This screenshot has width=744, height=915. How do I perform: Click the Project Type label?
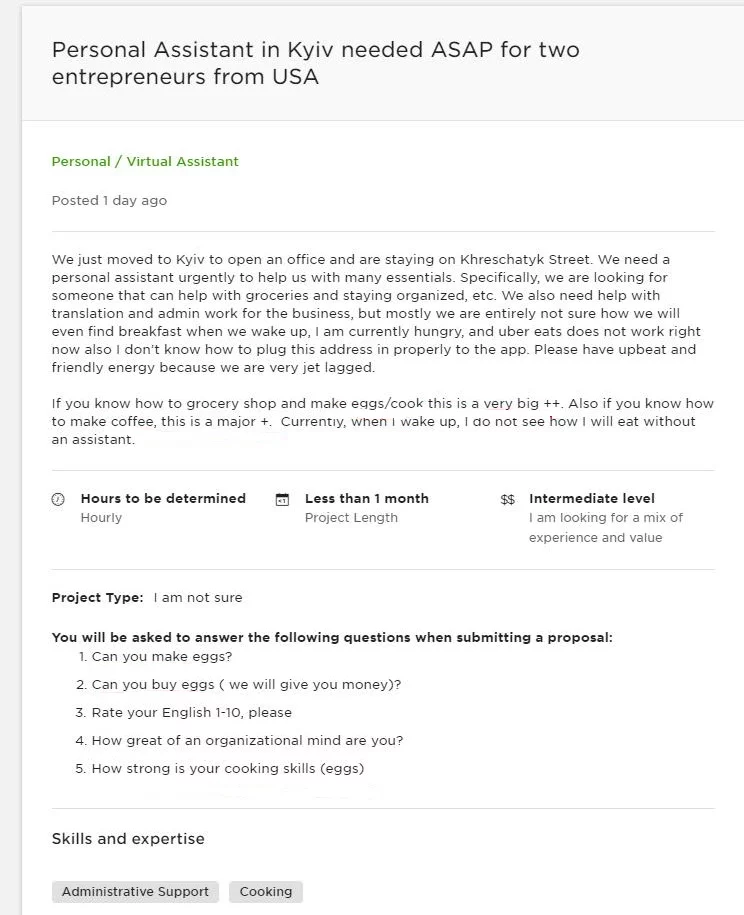point(97,598)
